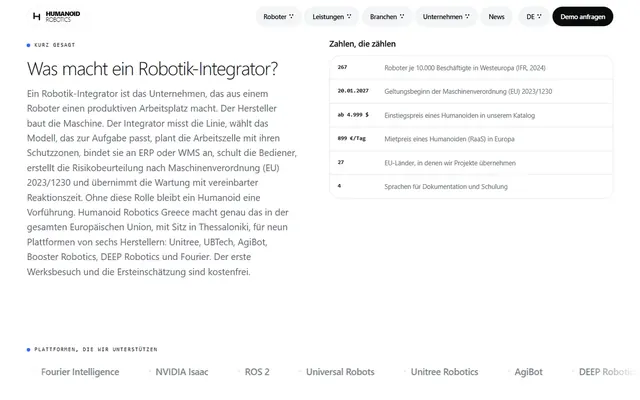Click 'Sprachen für Dokumentation und Schulung' row
Screen dimensions: 640x400
tap(471, 187)
